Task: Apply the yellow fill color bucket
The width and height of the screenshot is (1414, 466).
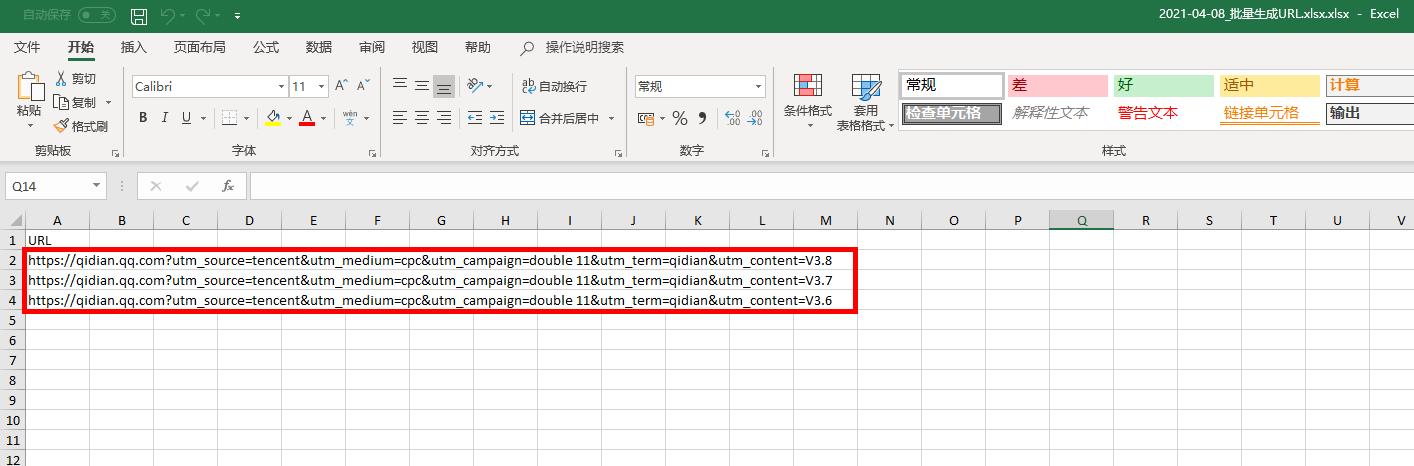Action: [x=273, y=118]
